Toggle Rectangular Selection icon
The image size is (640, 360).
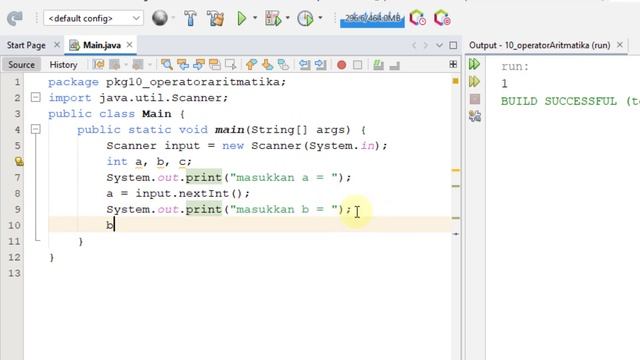click(x=231, y=64)
